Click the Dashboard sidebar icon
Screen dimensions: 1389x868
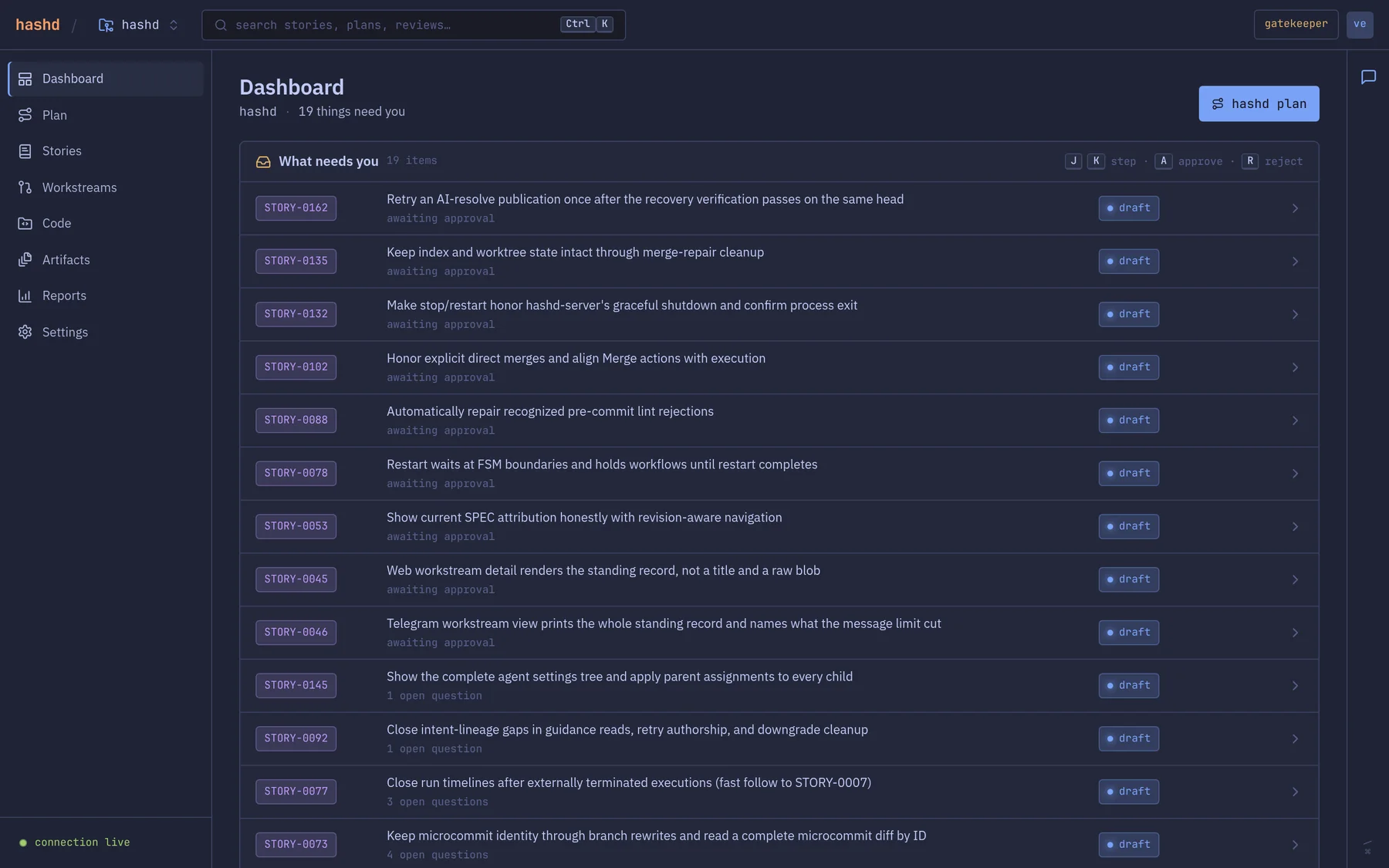click(25, 79)
